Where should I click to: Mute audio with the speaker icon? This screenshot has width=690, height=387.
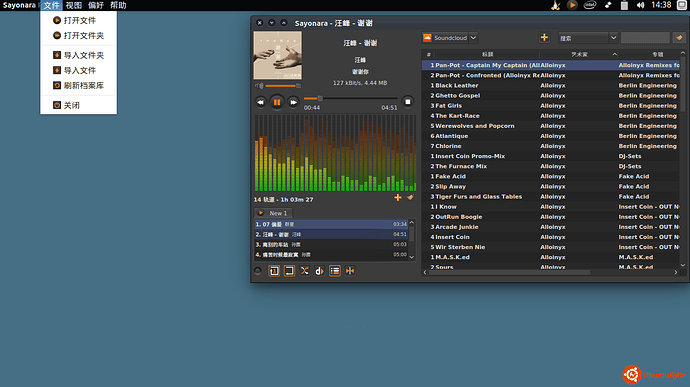259,86
